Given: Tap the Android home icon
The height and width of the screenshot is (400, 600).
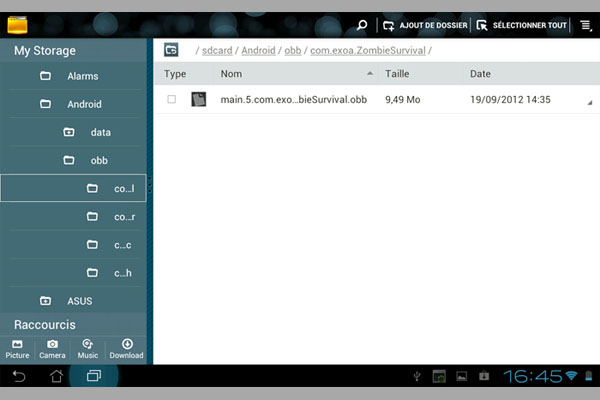Looking at the screenshot, I should click(x=56, y=377).
